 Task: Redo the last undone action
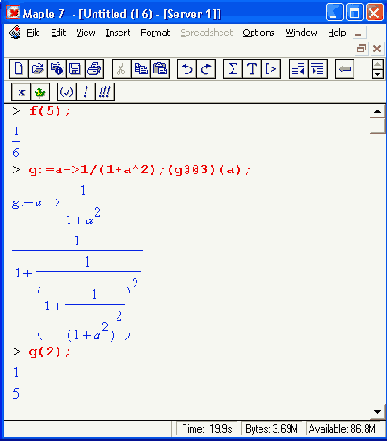tap(206, 69)
